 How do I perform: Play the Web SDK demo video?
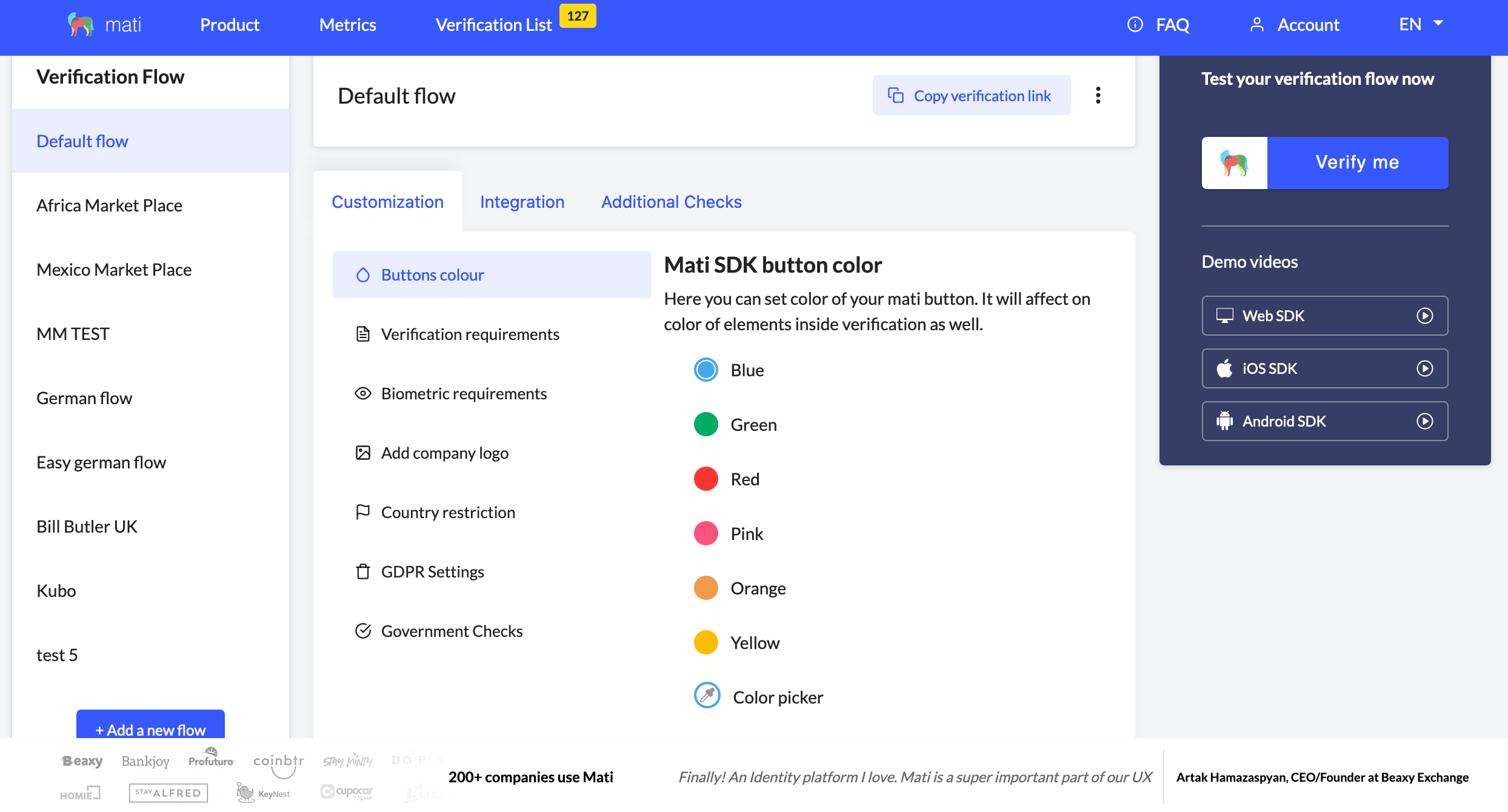pyautogui.click(x=1424, y=316)
